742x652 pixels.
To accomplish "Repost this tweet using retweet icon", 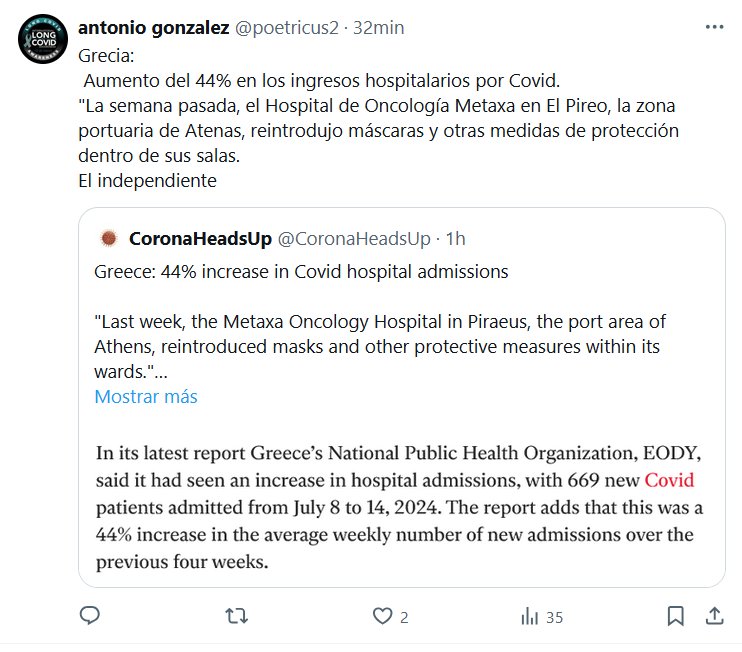I will click(236, 617).
